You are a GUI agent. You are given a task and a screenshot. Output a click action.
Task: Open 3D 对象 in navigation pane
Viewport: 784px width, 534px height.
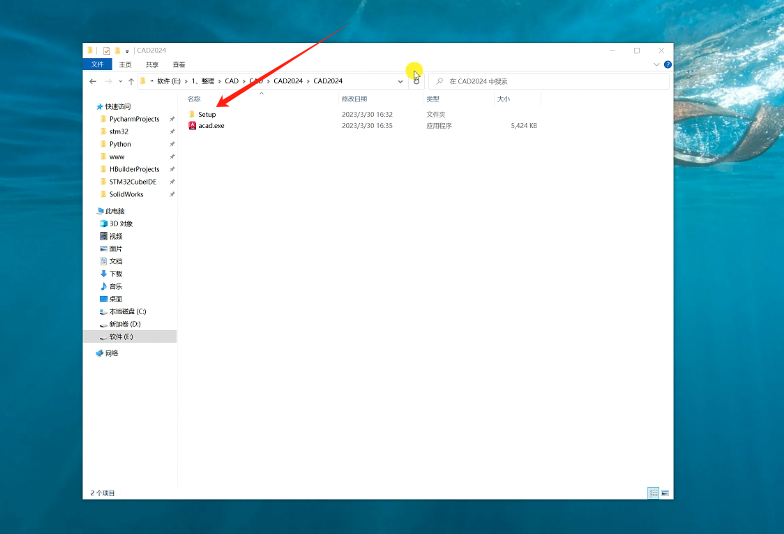(x=121, y=224)
